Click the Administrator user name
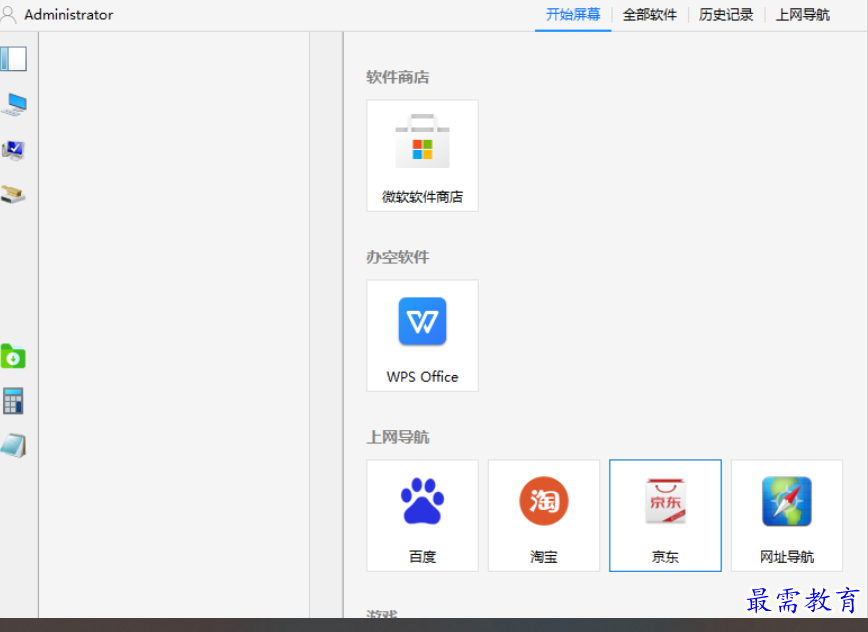The image size is (868, 632). (x=69, y=15)
